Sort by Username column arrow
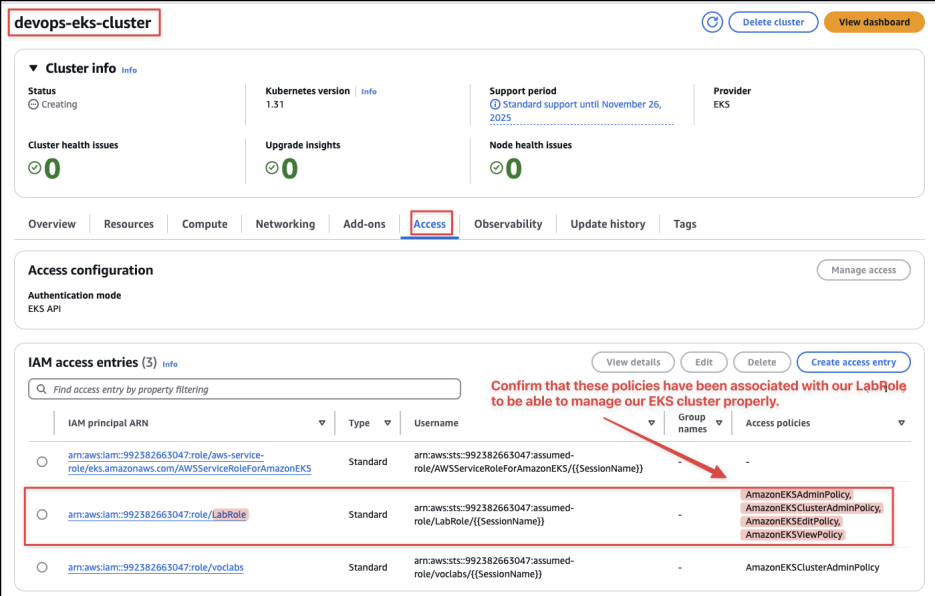935x596 pixels. pyautogui.click(x=652, y=423)
